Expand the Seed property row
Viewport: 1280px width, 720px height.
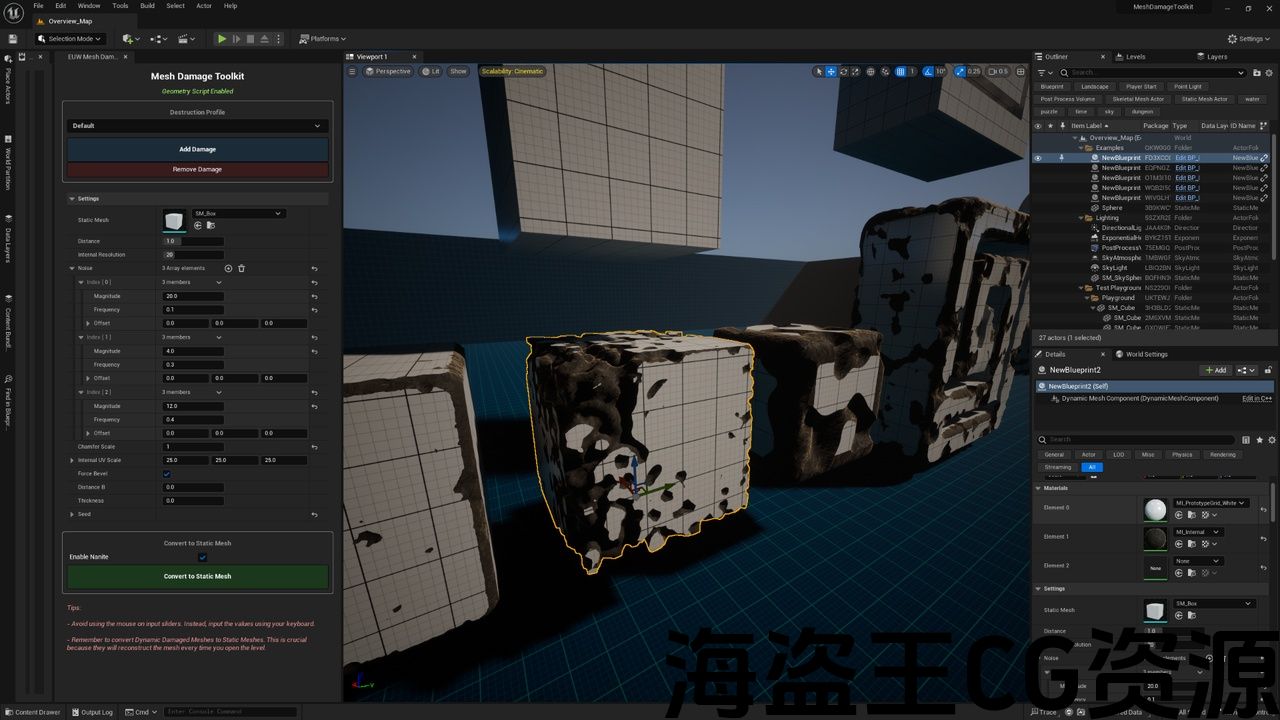click(72, 514)
